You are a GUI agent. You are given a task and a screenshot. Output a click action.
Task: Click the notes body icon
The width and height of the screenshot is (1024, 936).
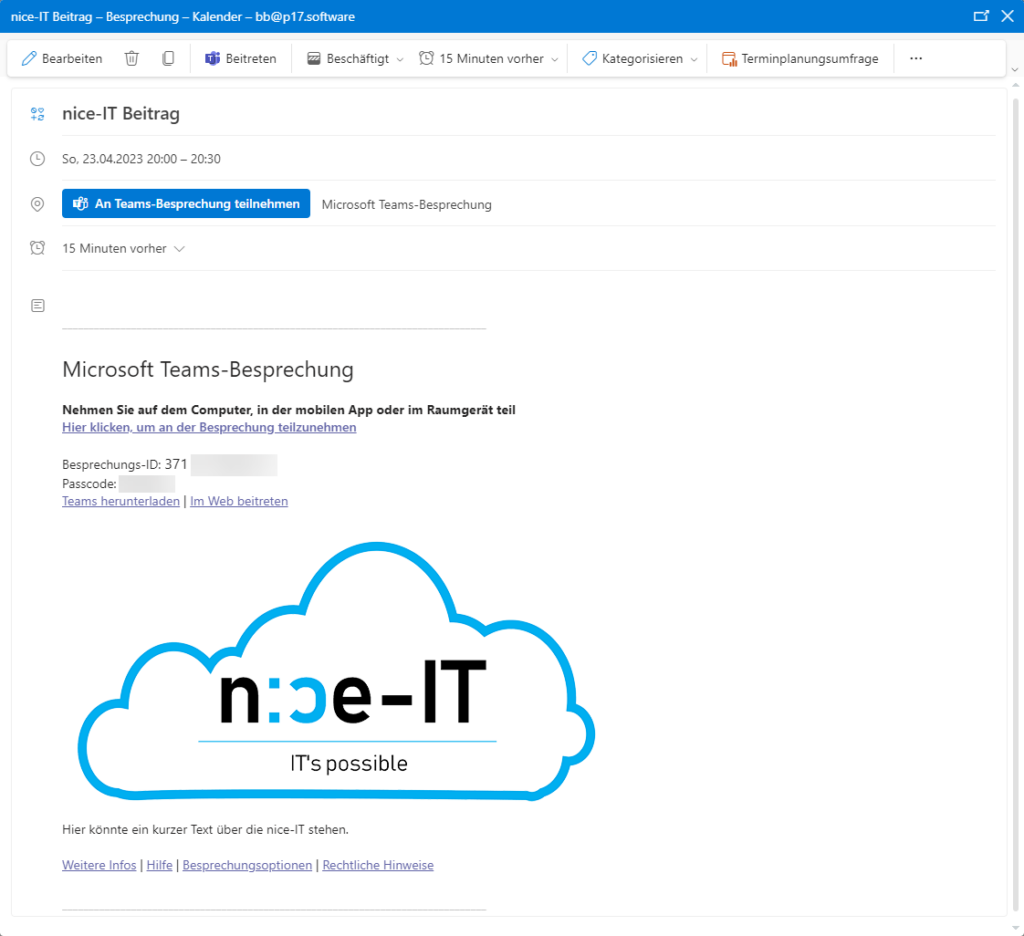pyautogui.click(x=38, y=306)
